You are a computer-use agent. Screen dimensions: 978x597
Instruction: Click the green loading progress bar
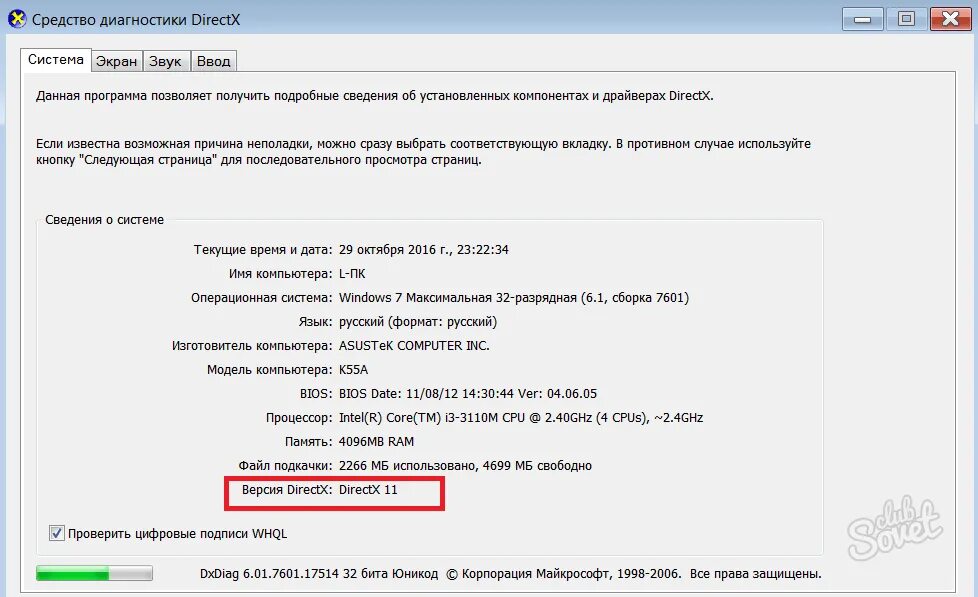(94, 573)
